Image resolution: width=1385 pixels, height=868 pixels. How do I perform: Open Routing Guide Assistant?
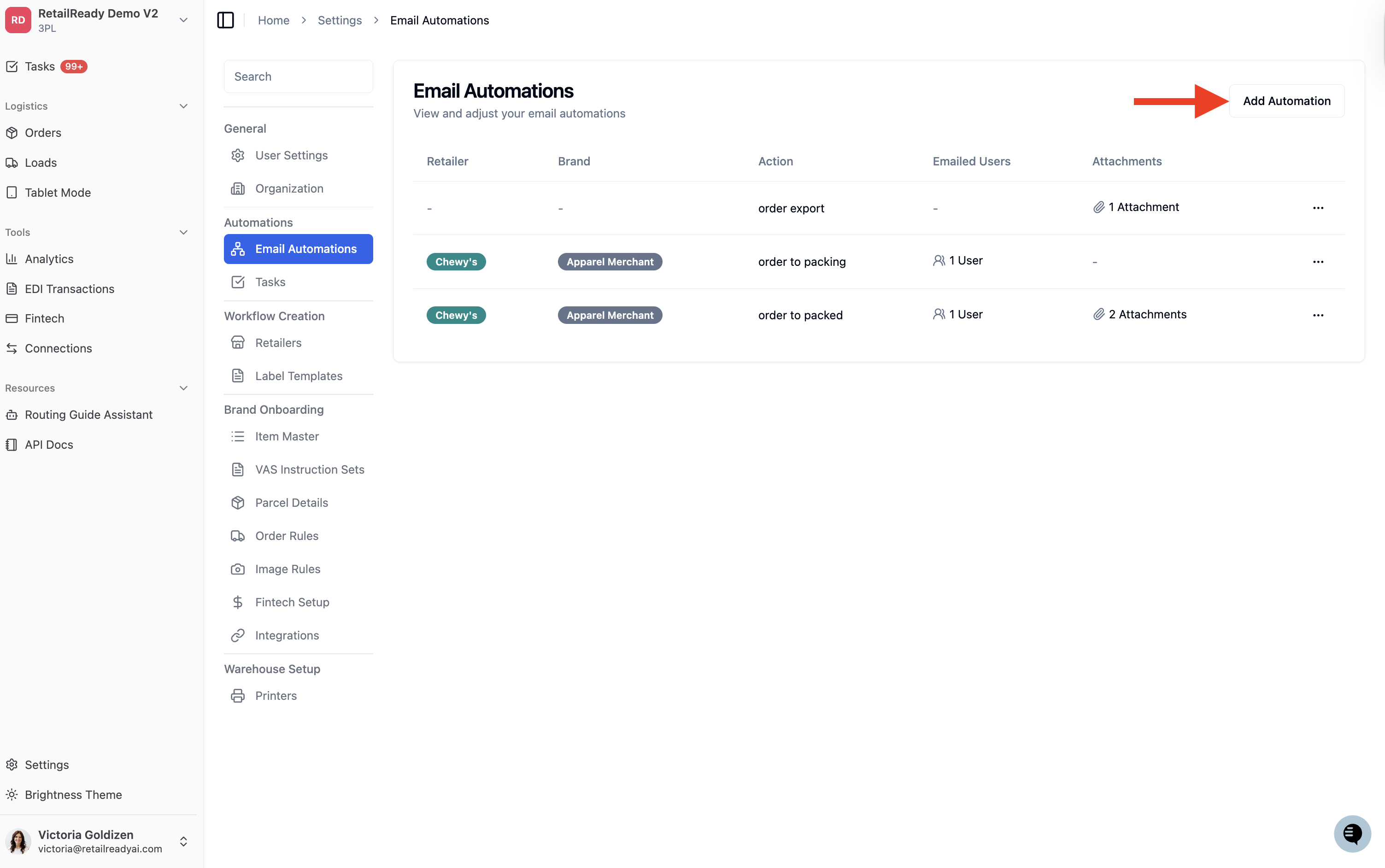click(x=88, y=415)
